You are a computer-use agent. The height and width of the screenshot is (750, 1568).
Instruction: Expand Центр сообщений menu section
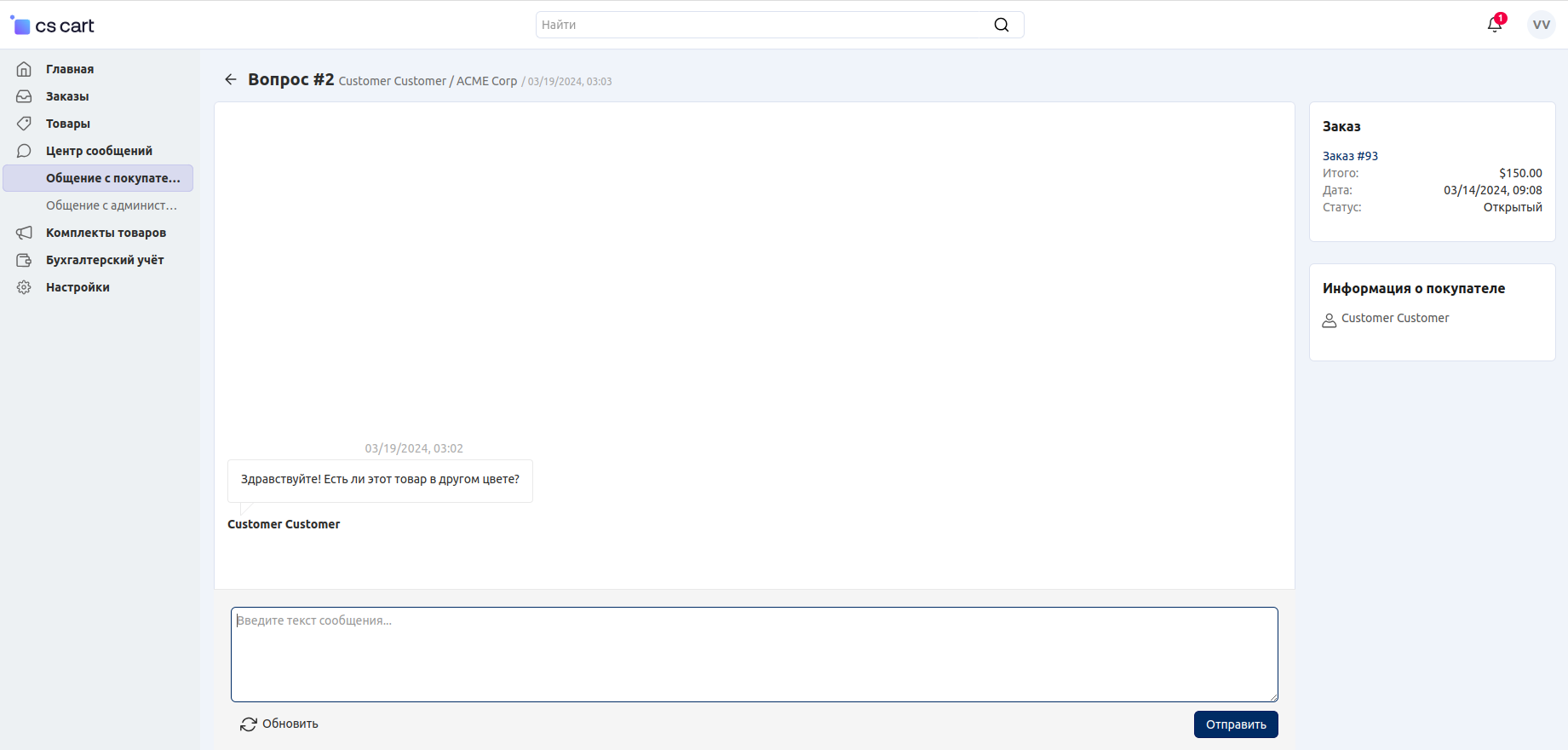(99, 151)
